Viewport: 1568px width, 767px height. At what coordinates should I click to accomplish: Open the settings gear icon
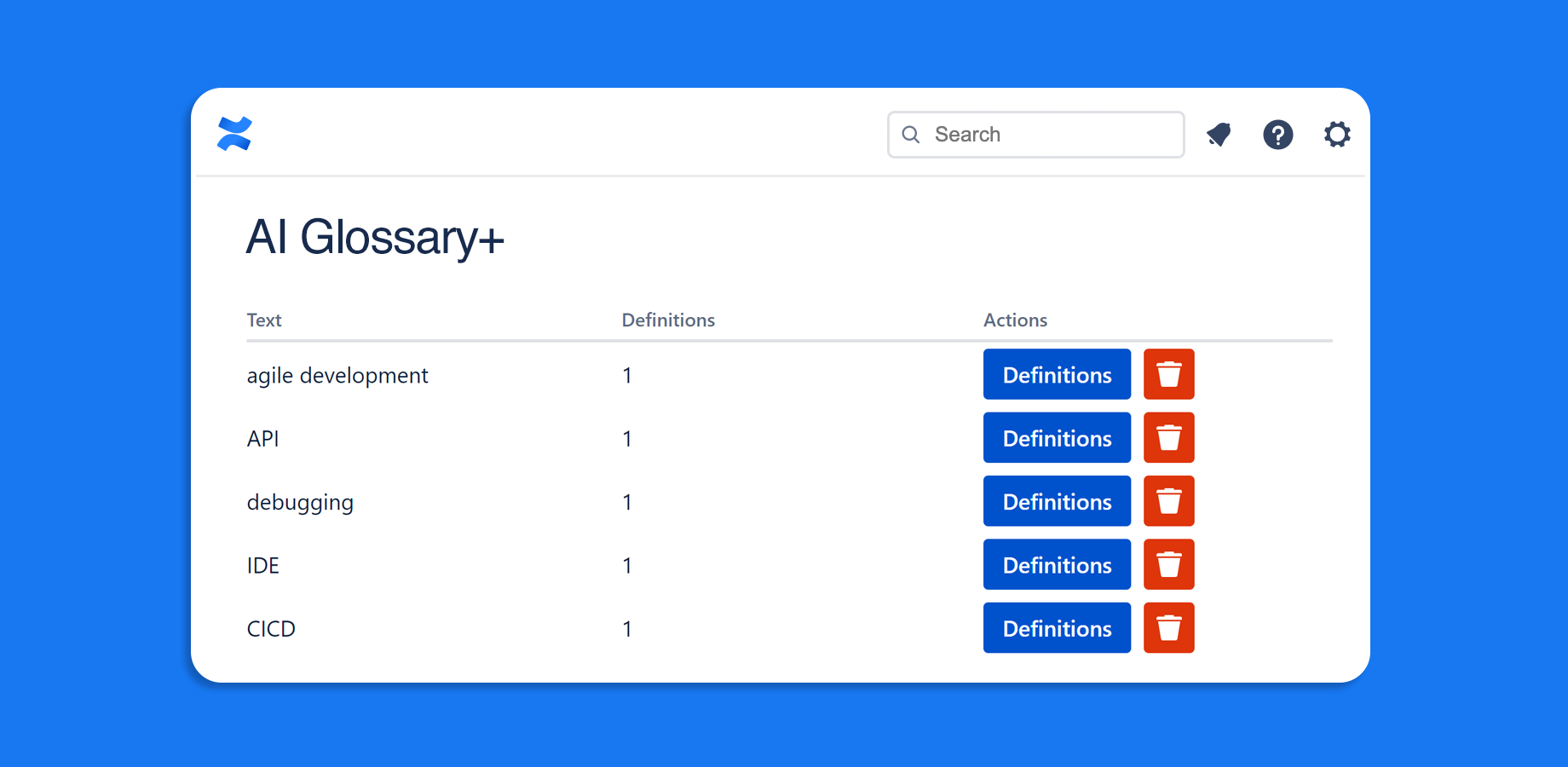(x=1336, y=135)
